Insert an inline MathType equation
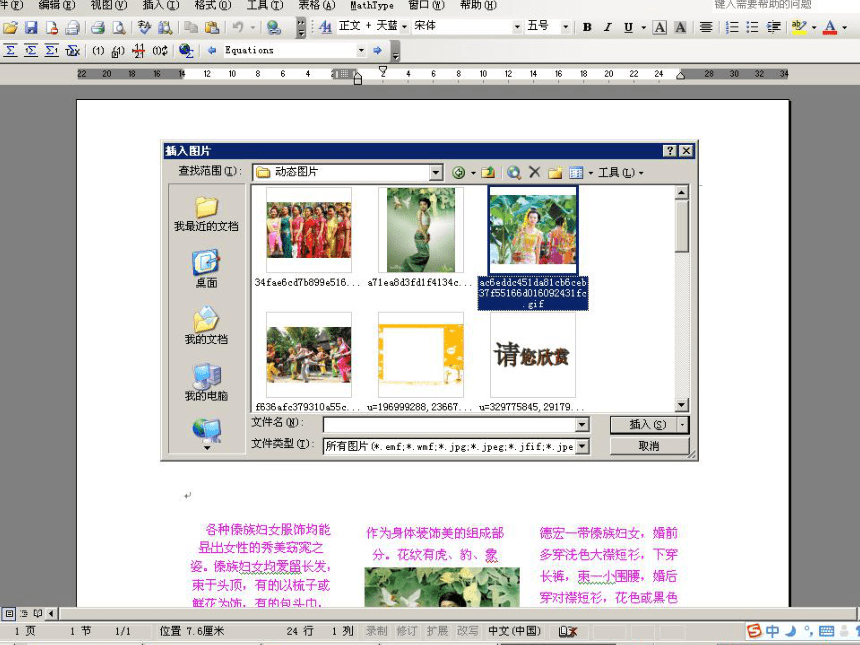 coord(10,50)
